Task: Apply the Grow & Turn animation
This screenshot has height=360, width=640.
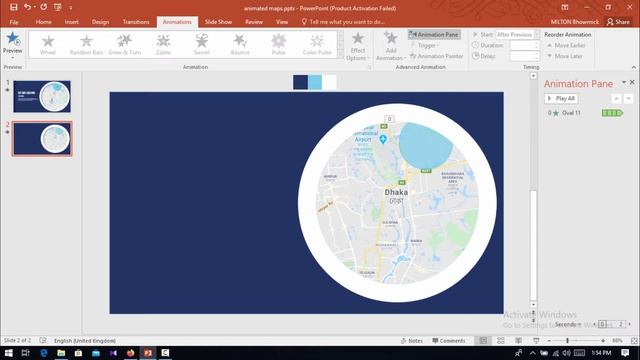Action: pos(124,44)
